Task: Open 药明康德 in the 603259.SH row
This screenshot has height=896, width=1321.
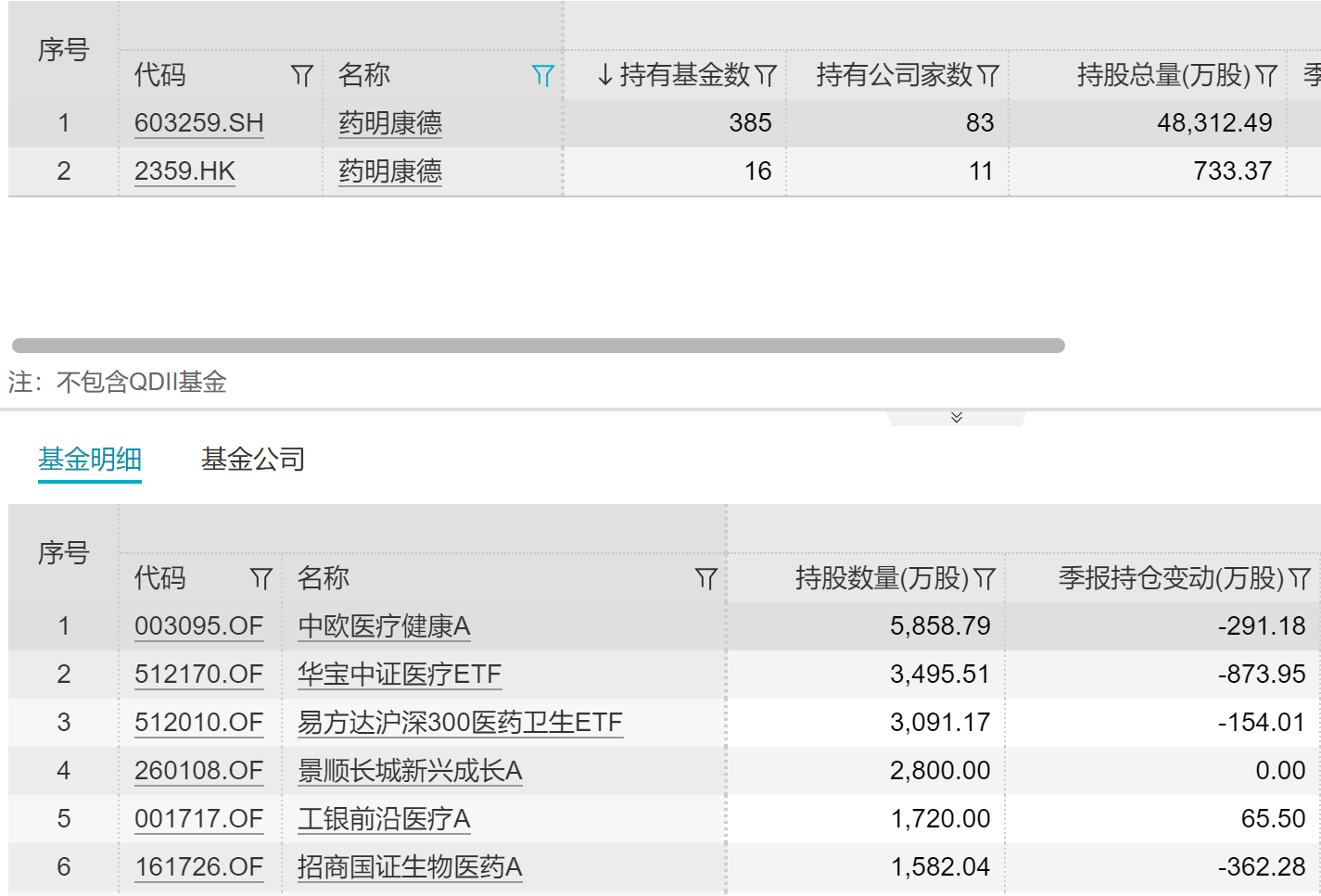Action: coord(390,123)
